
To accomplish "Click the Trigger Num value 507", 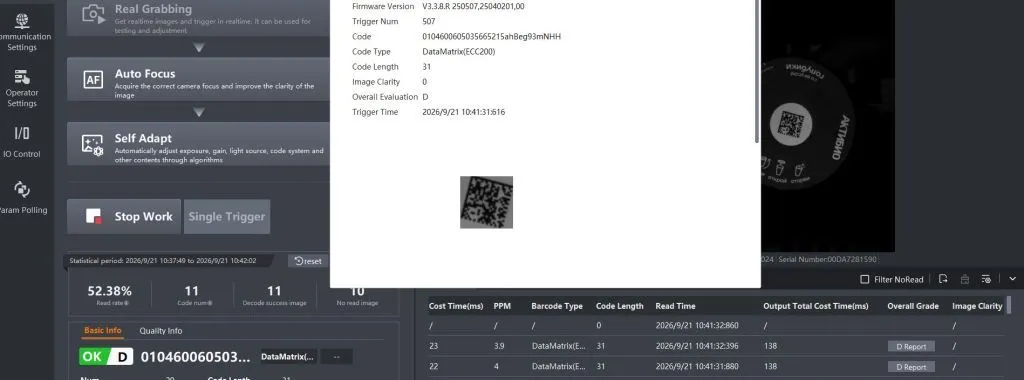I will 428,22.
